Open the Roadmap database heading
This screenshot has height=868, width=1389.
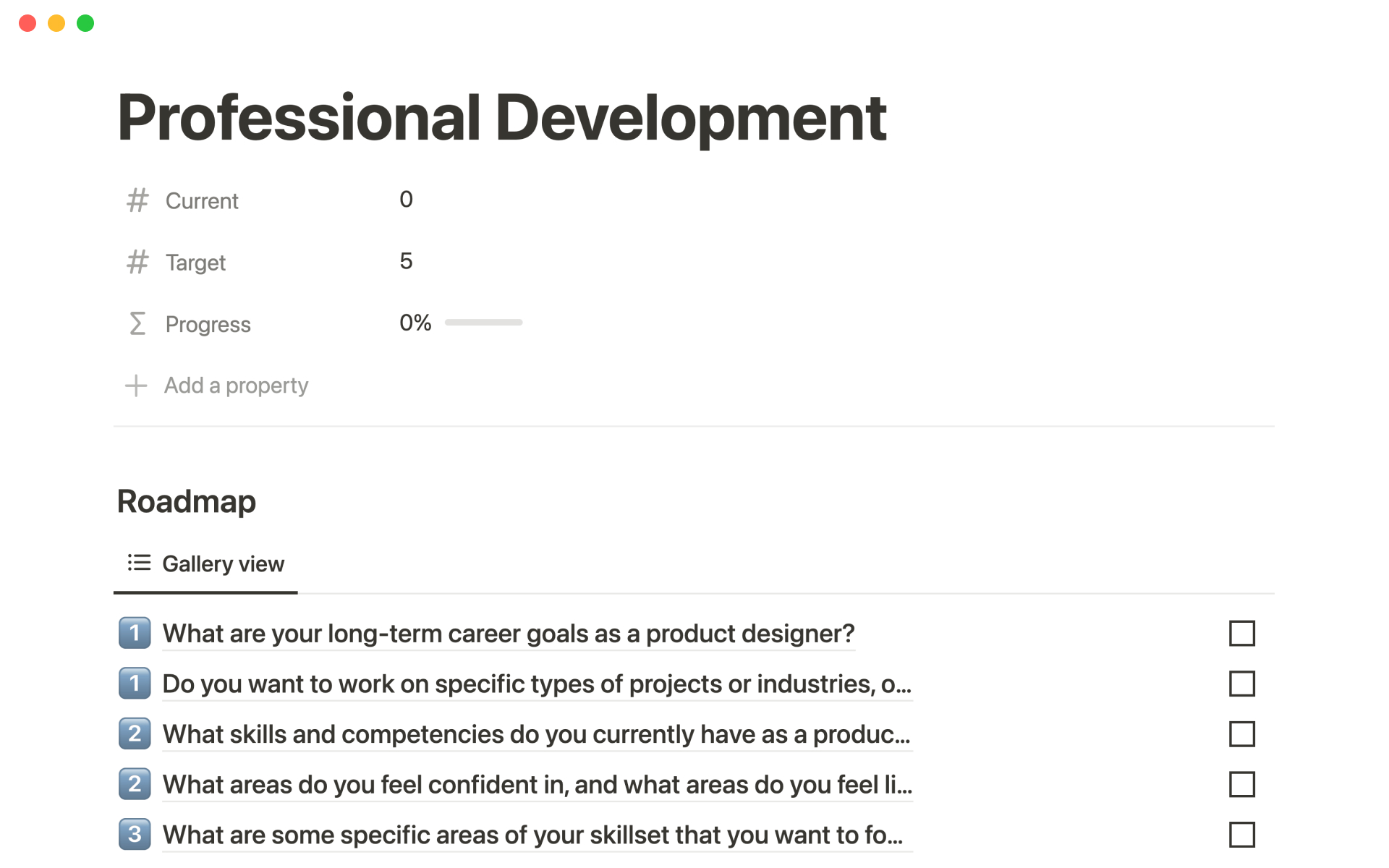coord(187,501)
